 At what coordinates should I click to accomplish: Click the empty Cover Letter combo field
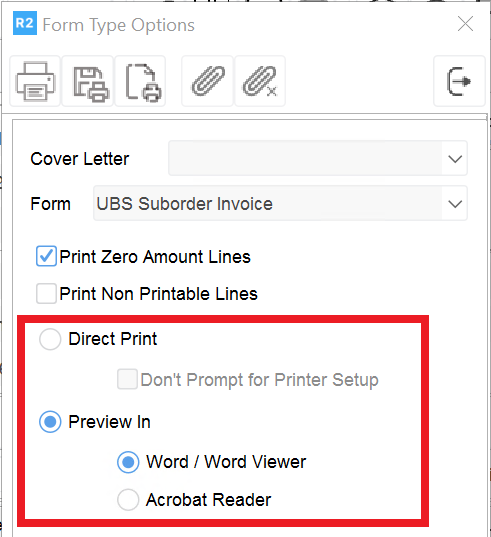[x=317, y=158]
